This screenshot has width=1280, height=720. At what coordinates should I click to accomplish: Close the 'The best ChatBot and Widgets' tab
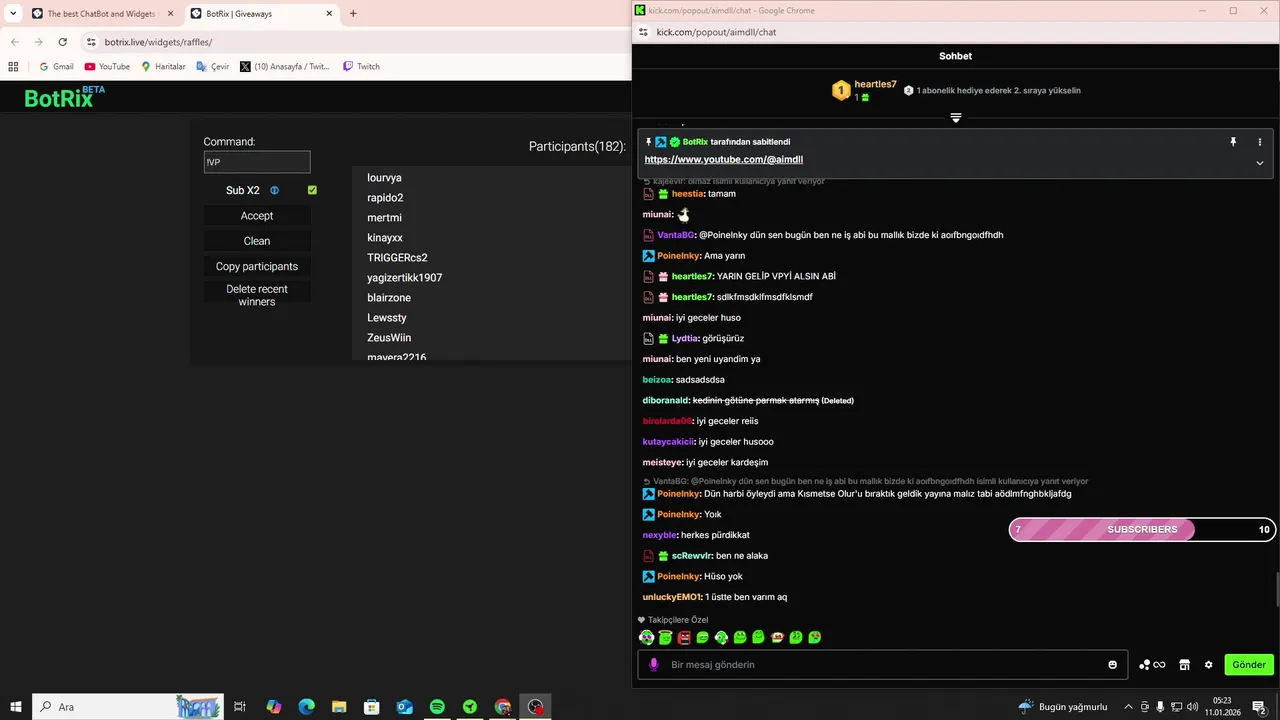point(169,14)
